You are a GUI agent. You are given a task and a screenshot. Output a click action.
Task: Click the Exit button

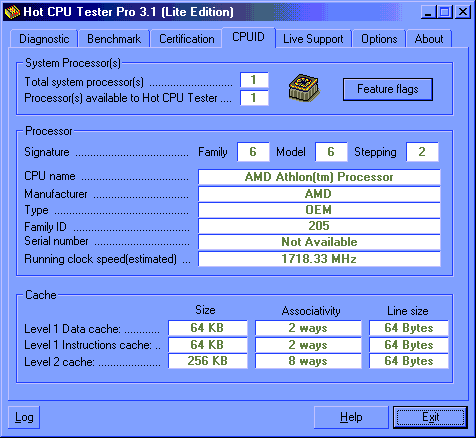tap(430, 417)
